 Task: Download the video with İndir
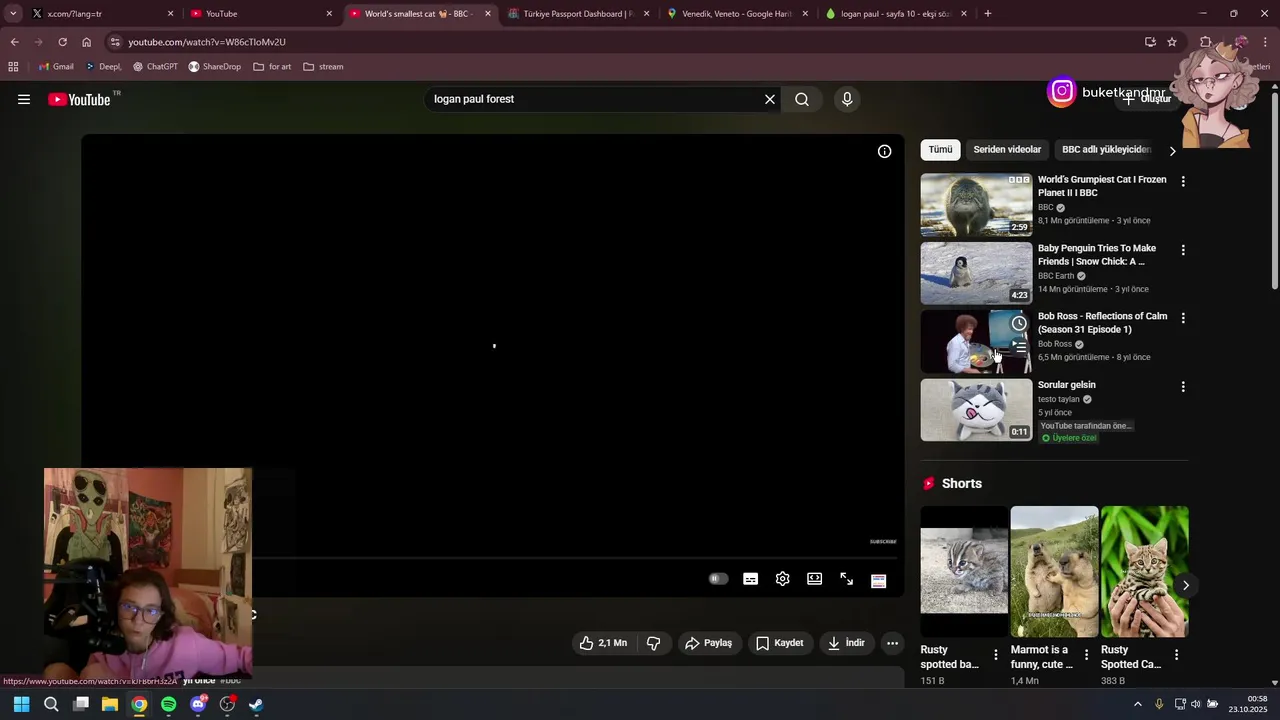tap(846, 643)
